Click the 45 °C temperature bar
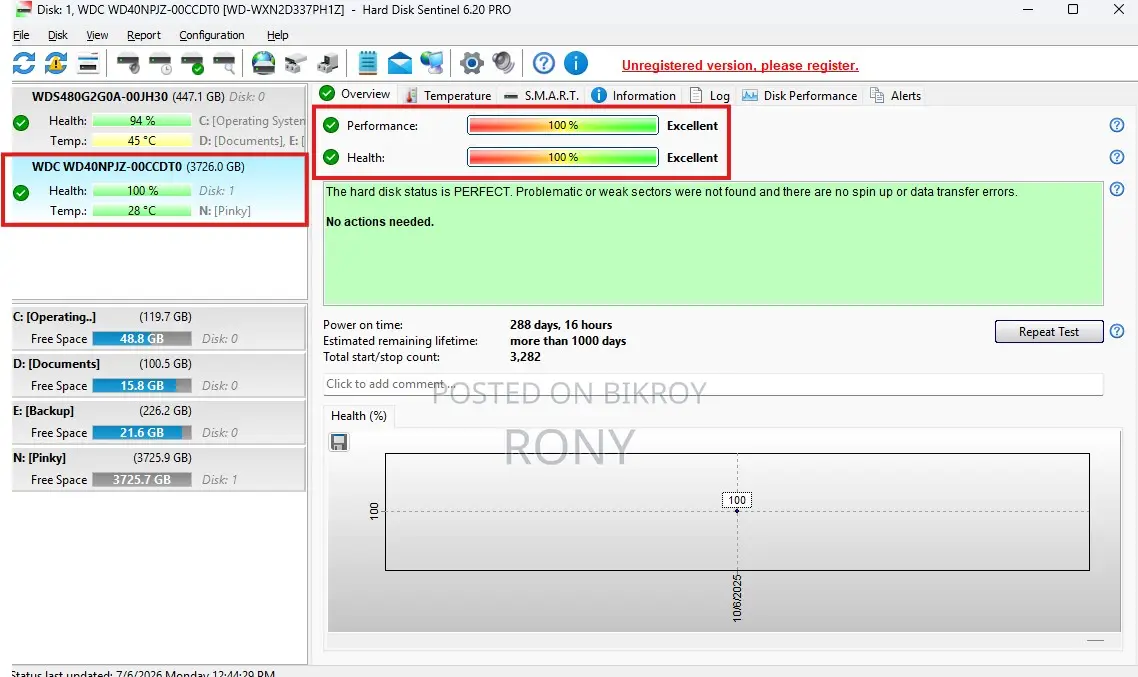Viewport: 1138px width, 677px height. click(142, 140)
